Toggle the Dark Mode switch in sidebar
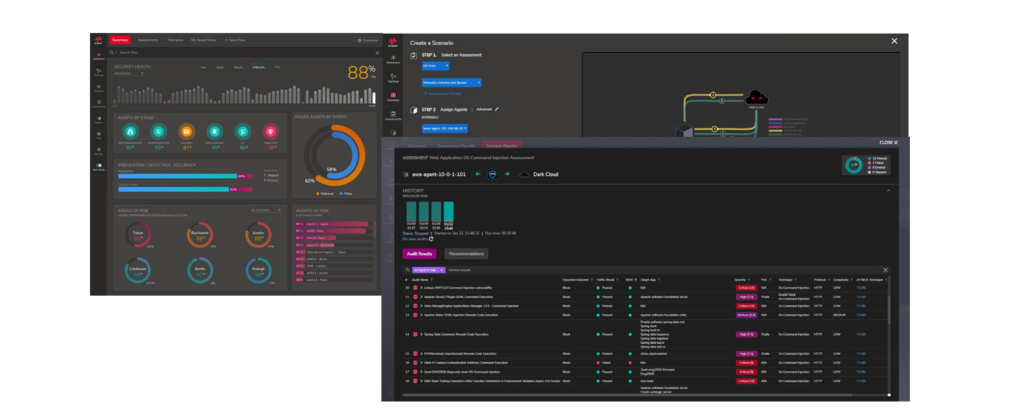Image resolution: width=1024 pixels, height=418 pixels. (x=99, y=167)
